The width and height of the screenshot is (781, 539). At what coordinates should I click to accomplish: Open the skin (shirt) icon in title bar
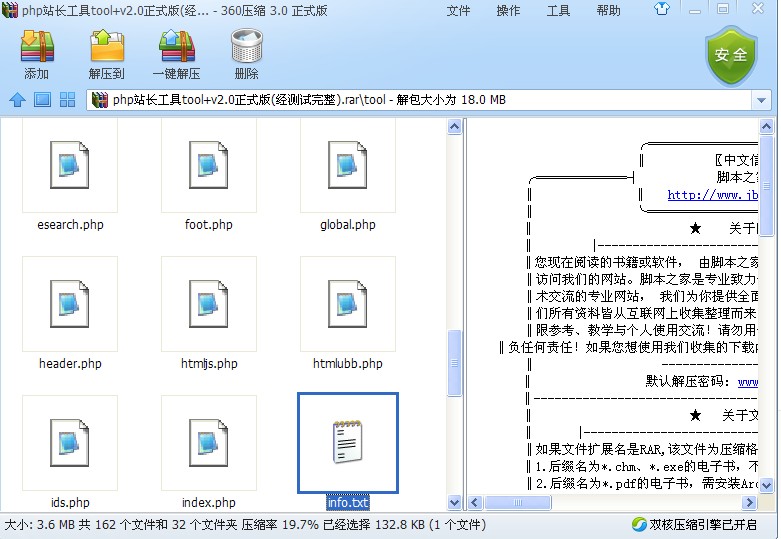tap(690, 11)
